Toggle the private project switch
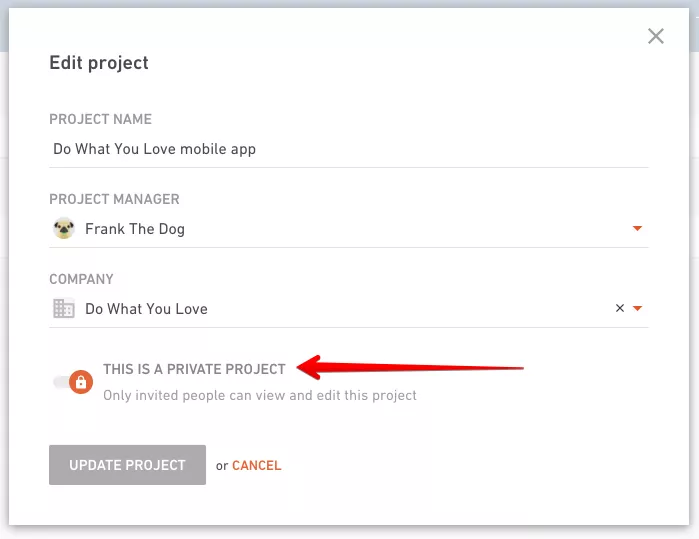Viewport: 699px width, 539px height. pos(73,382)
